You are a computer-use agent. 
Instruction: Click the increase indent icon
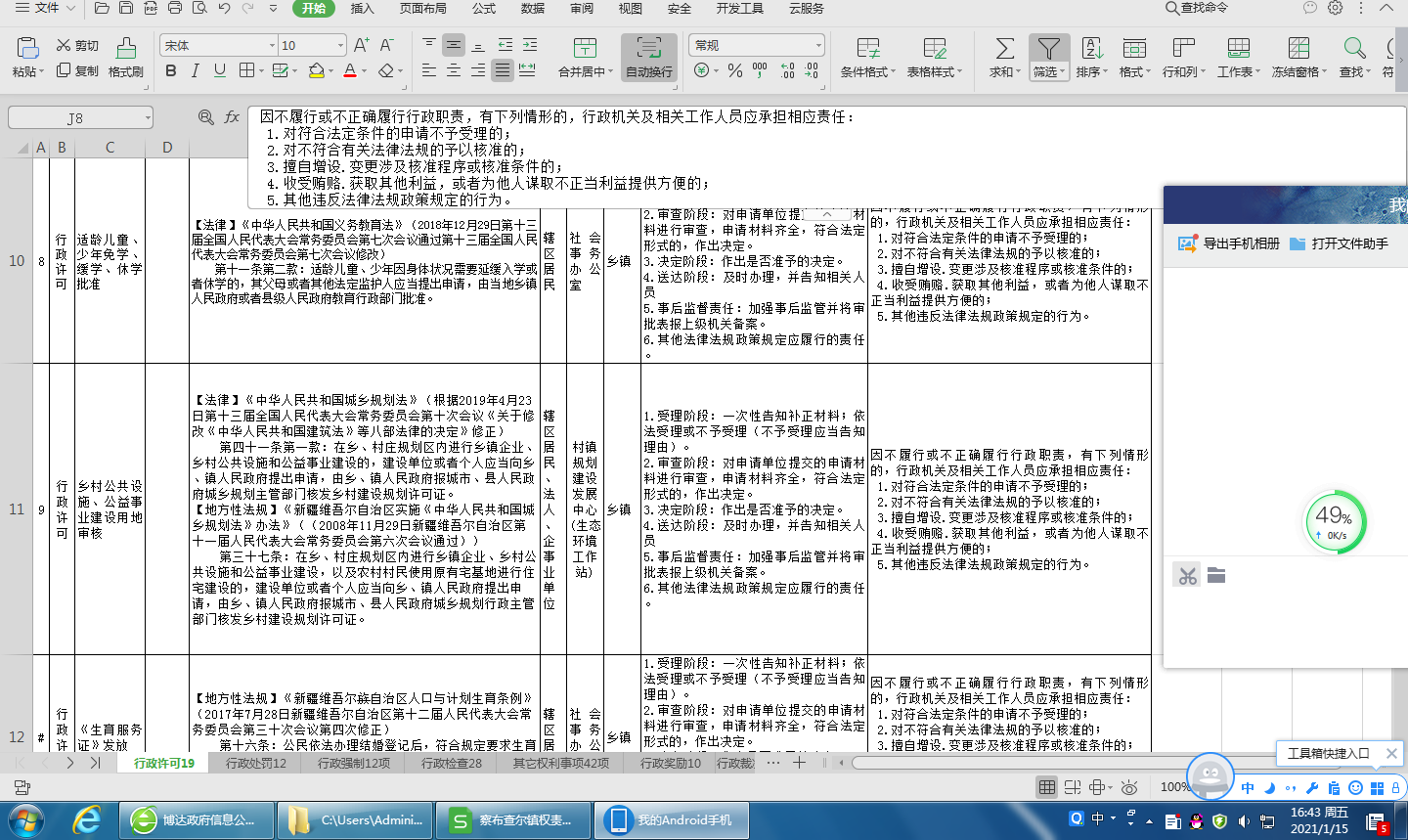[x=530, y=45]
